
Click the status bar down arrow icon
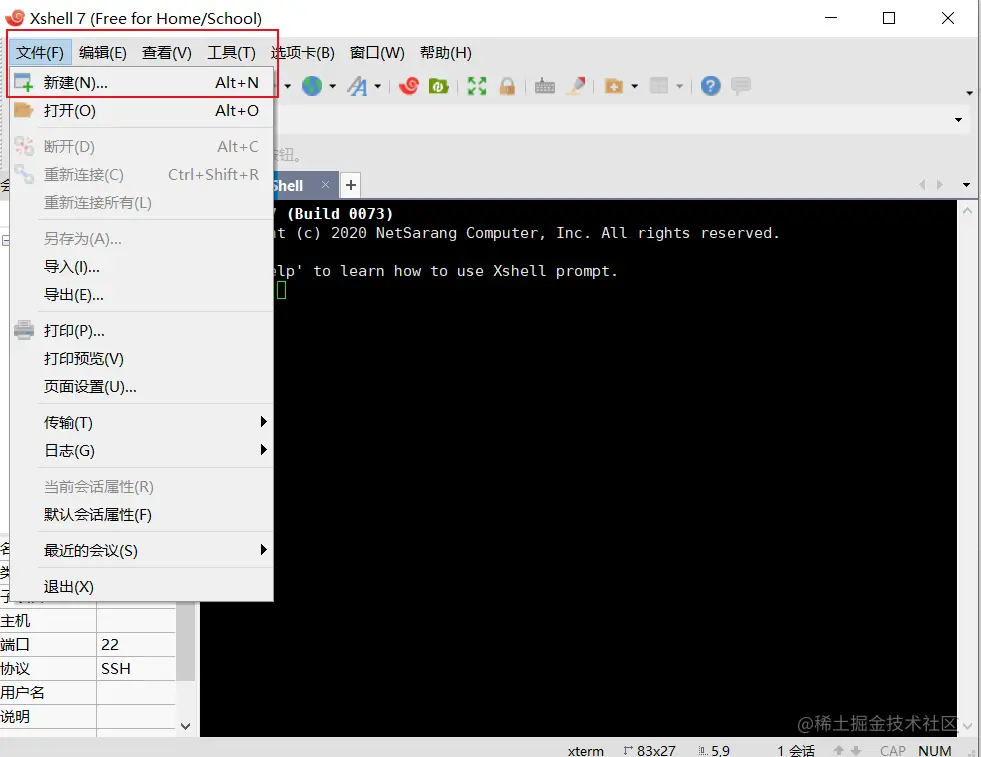[x=856, y=749]
